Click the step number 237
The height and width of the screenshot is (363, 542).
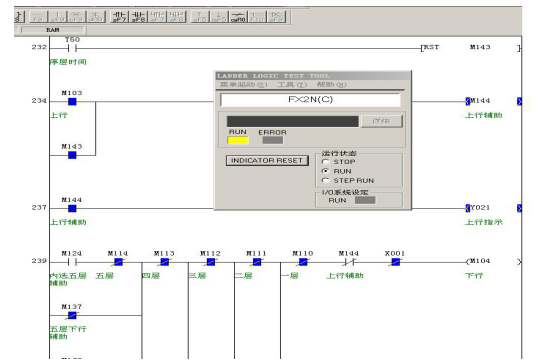click(x=39, y=208)
